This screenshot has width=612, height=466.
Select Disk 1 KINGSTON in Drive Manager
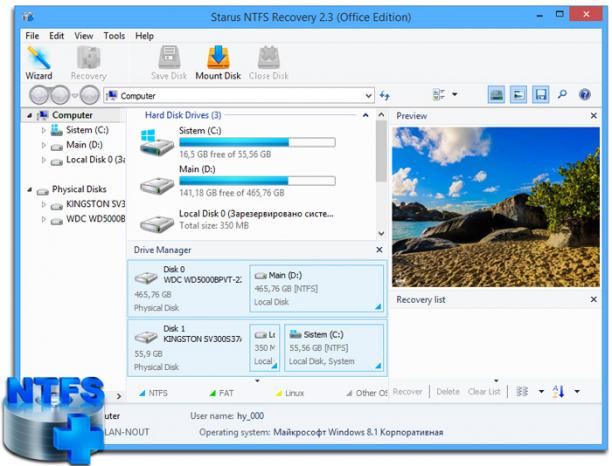point(188,348)
